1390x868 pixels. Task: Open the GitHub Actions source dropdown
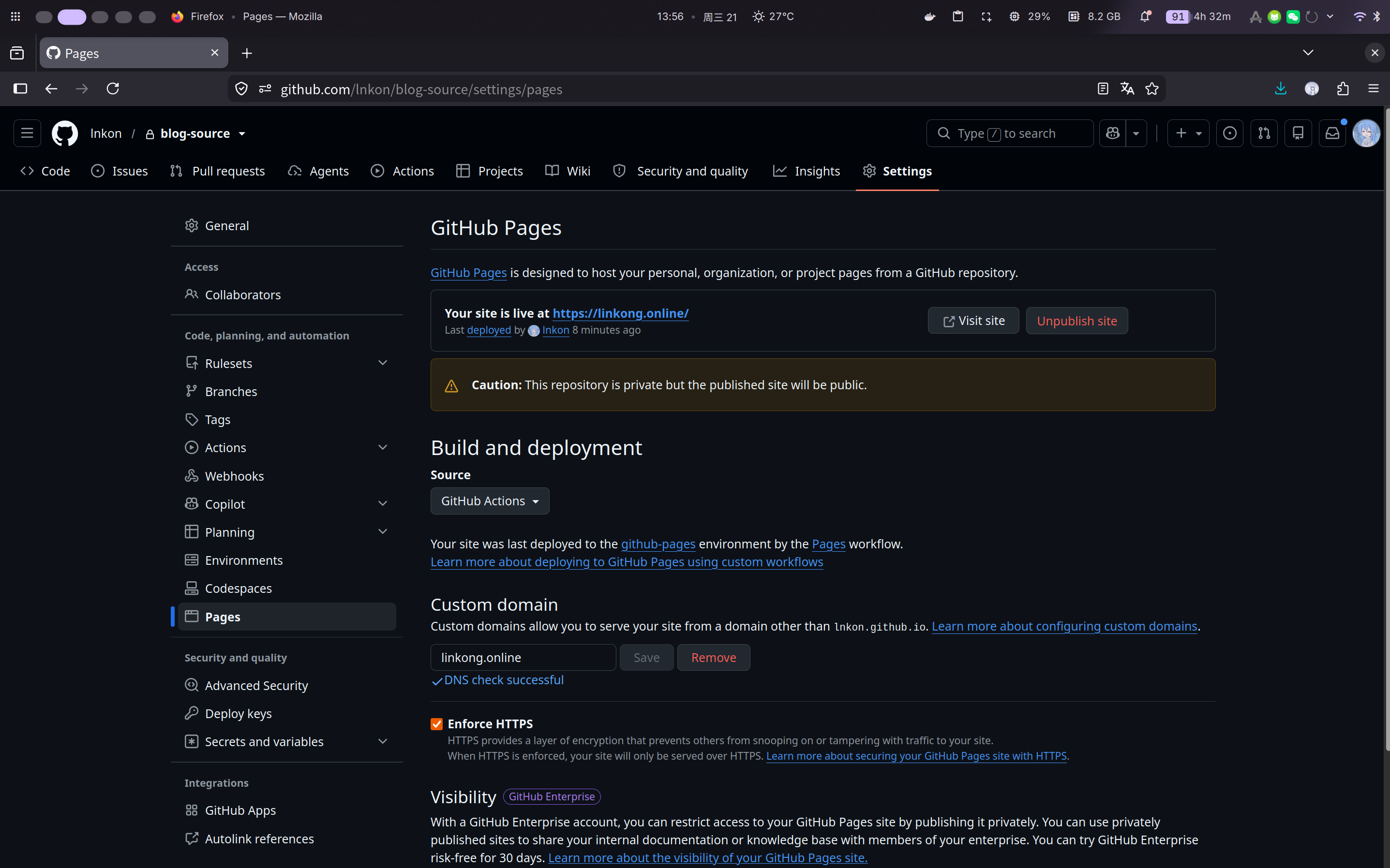point(489,500)
